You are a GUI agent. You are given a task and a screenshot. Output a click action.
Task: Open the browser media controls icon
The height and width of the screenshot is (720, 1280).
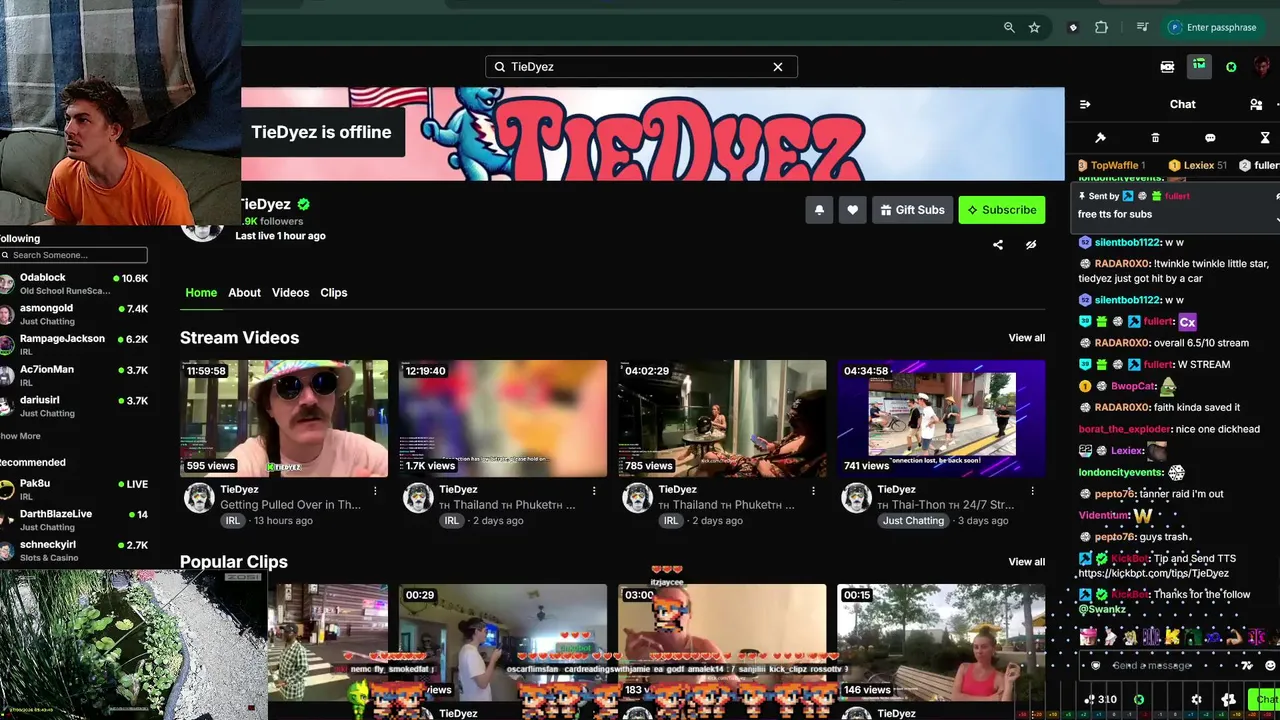[x=1142, y=28]
